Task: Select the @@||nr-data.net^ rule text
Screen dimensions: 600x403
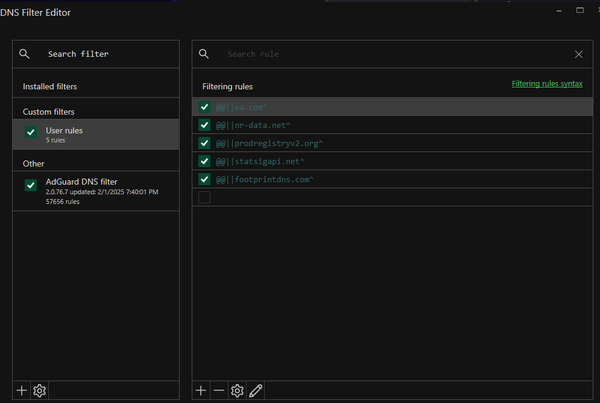Action: pos(253,125)
